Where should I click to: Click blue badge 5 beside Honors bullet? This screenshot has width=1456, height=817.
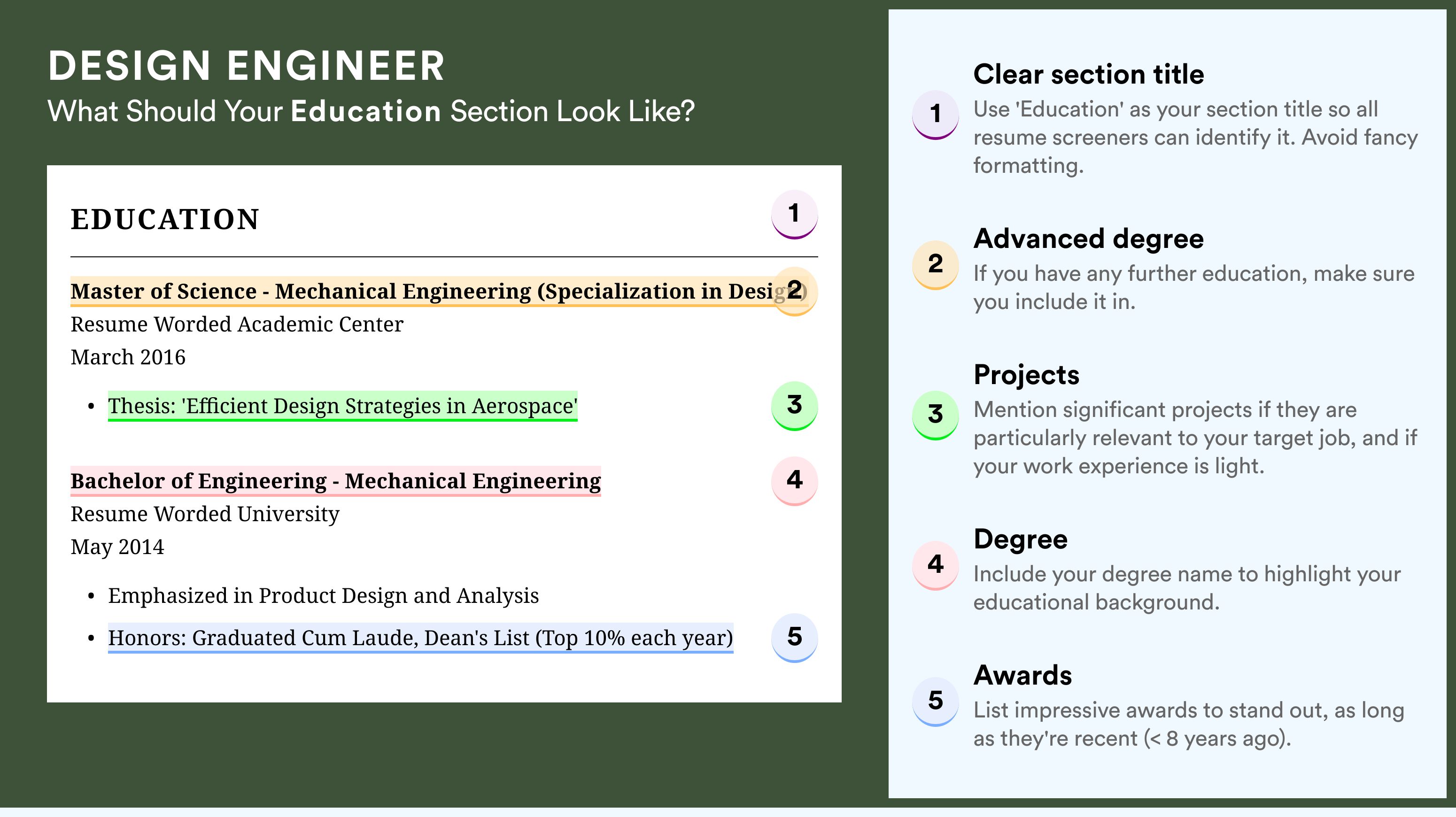point(794,637)
